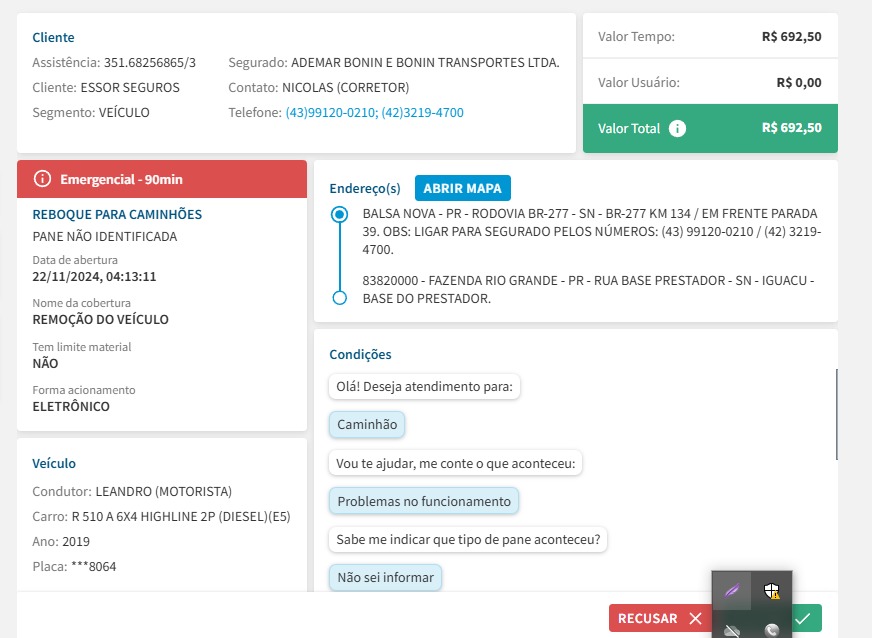The height and width of the screenshot is (638, 872).
Task: Click the ESSOR SEGUROS client name
Action: click(130, 87)
